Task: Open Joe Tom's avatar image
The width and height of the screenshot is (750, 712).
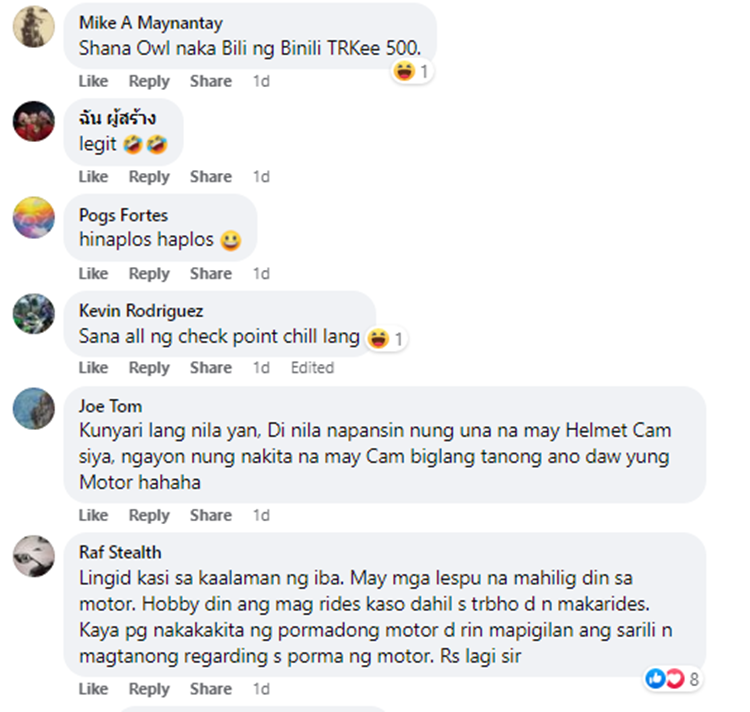Action: [x=33, y=409]
